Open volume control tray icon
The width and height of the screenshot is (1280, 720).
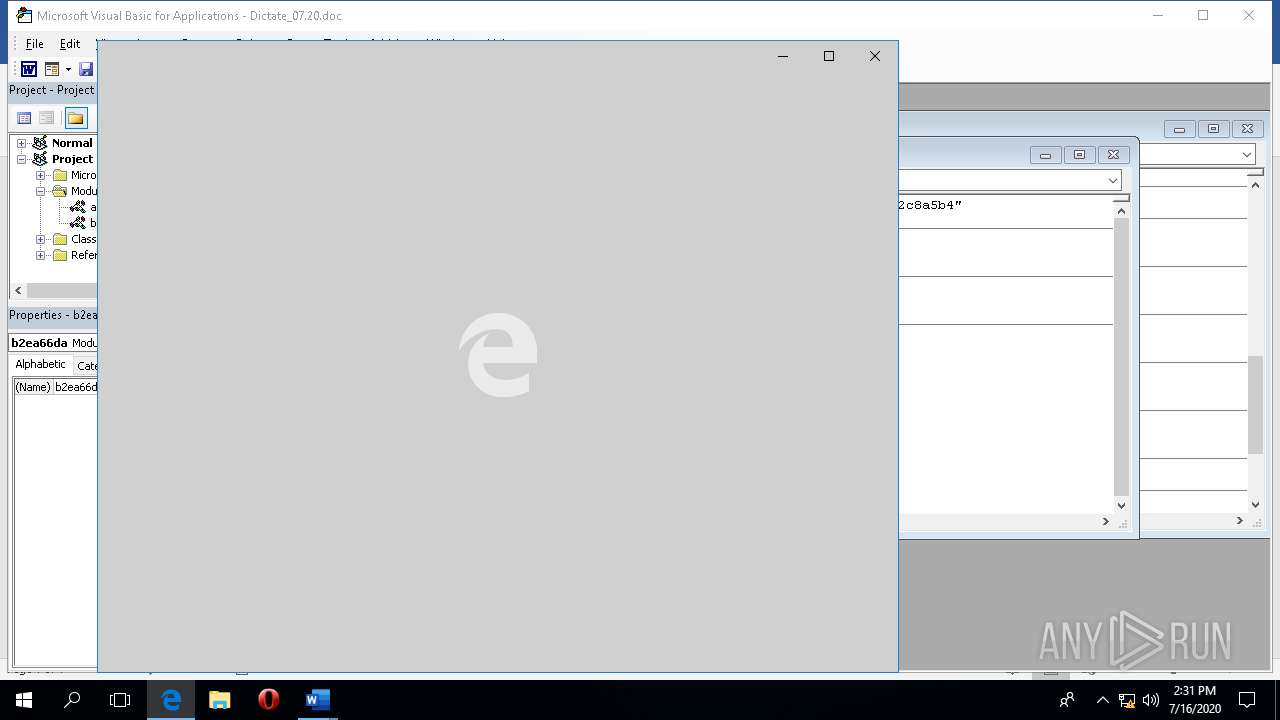pos(1151,700)
